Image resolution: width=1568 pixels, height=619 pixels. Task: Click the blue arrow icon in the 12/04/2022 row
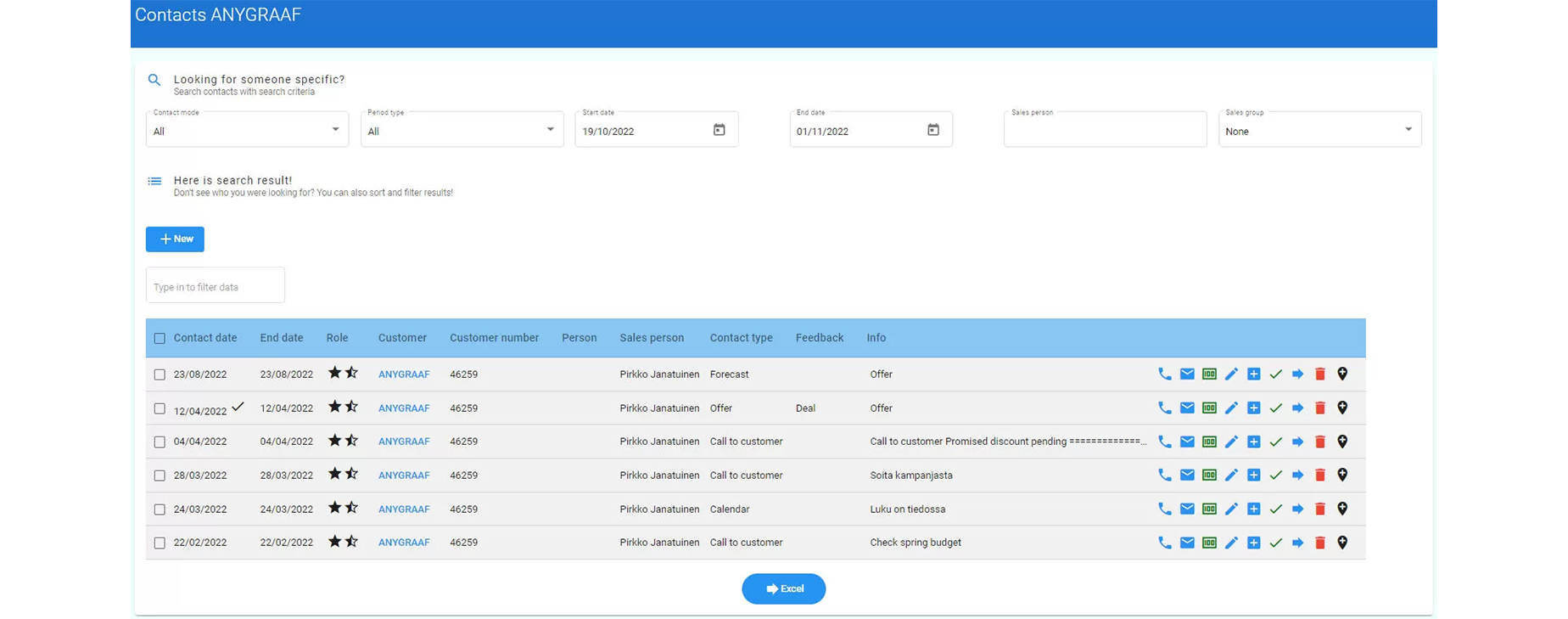pyautogui.click(x=1298, y=408)
